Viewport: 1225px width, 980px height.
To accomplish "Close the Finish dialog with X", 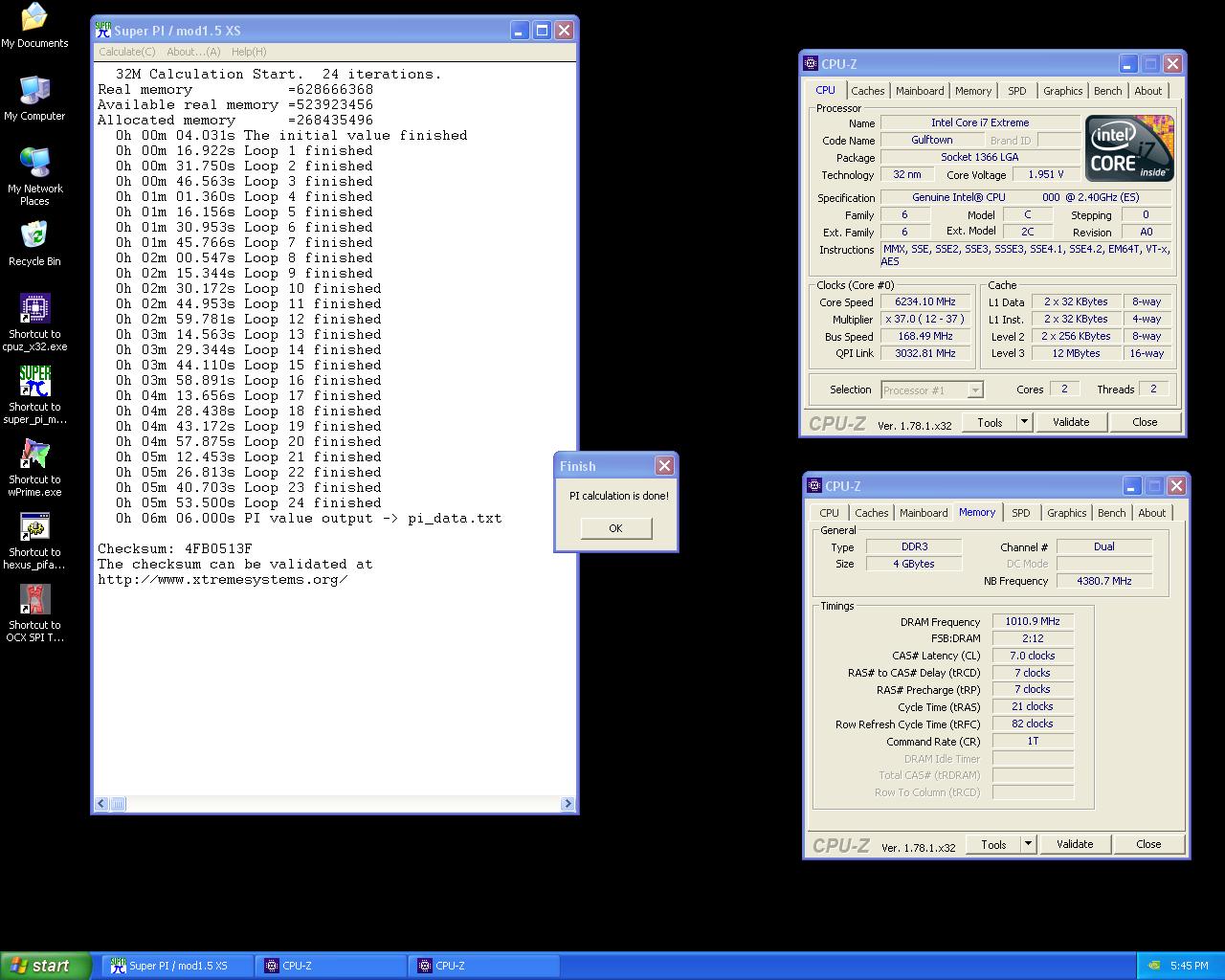I will pyautogui.click(x=664, y=466).
